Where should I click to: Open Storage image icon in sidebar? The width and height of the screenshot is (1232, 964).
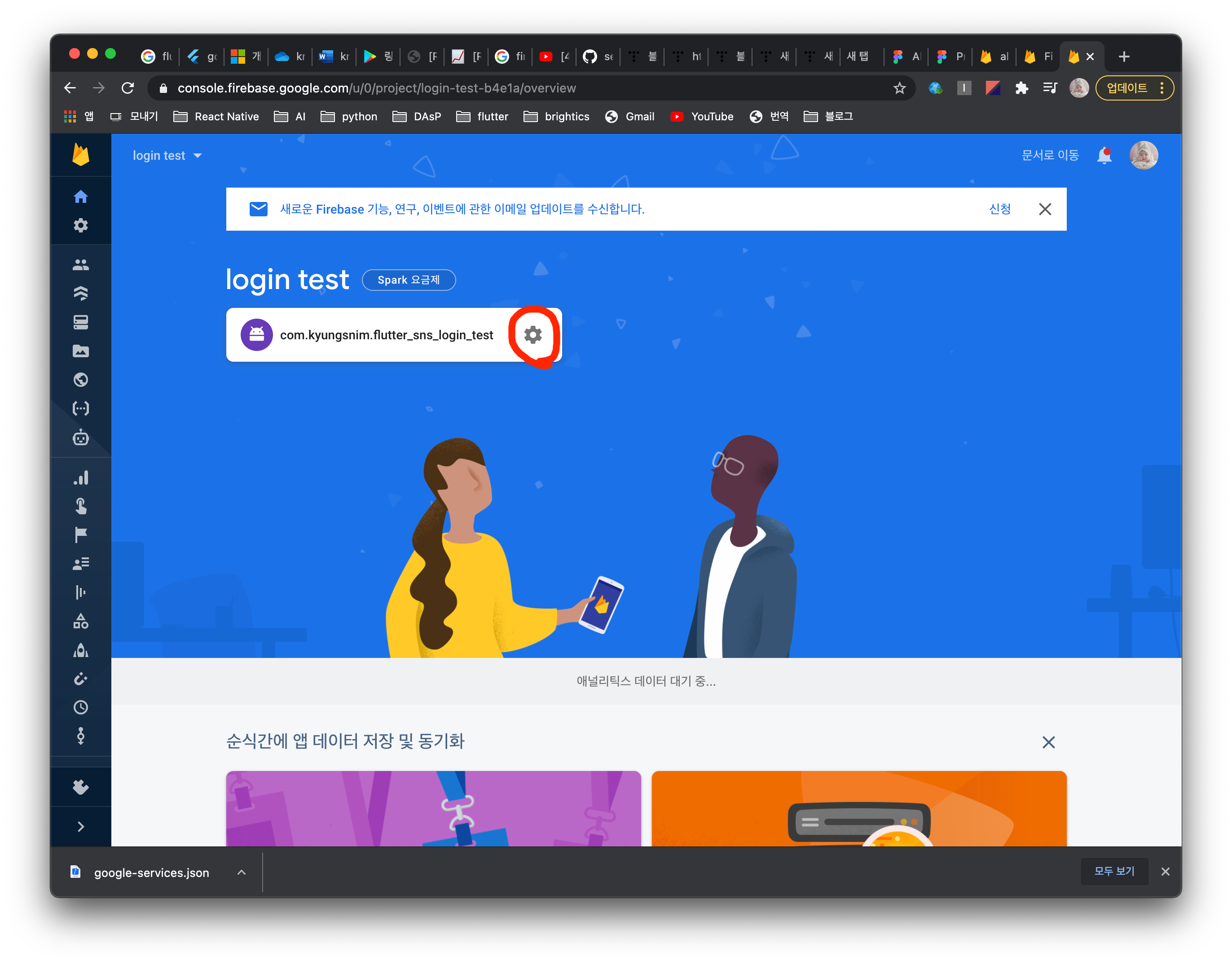[x=81, y=351]
